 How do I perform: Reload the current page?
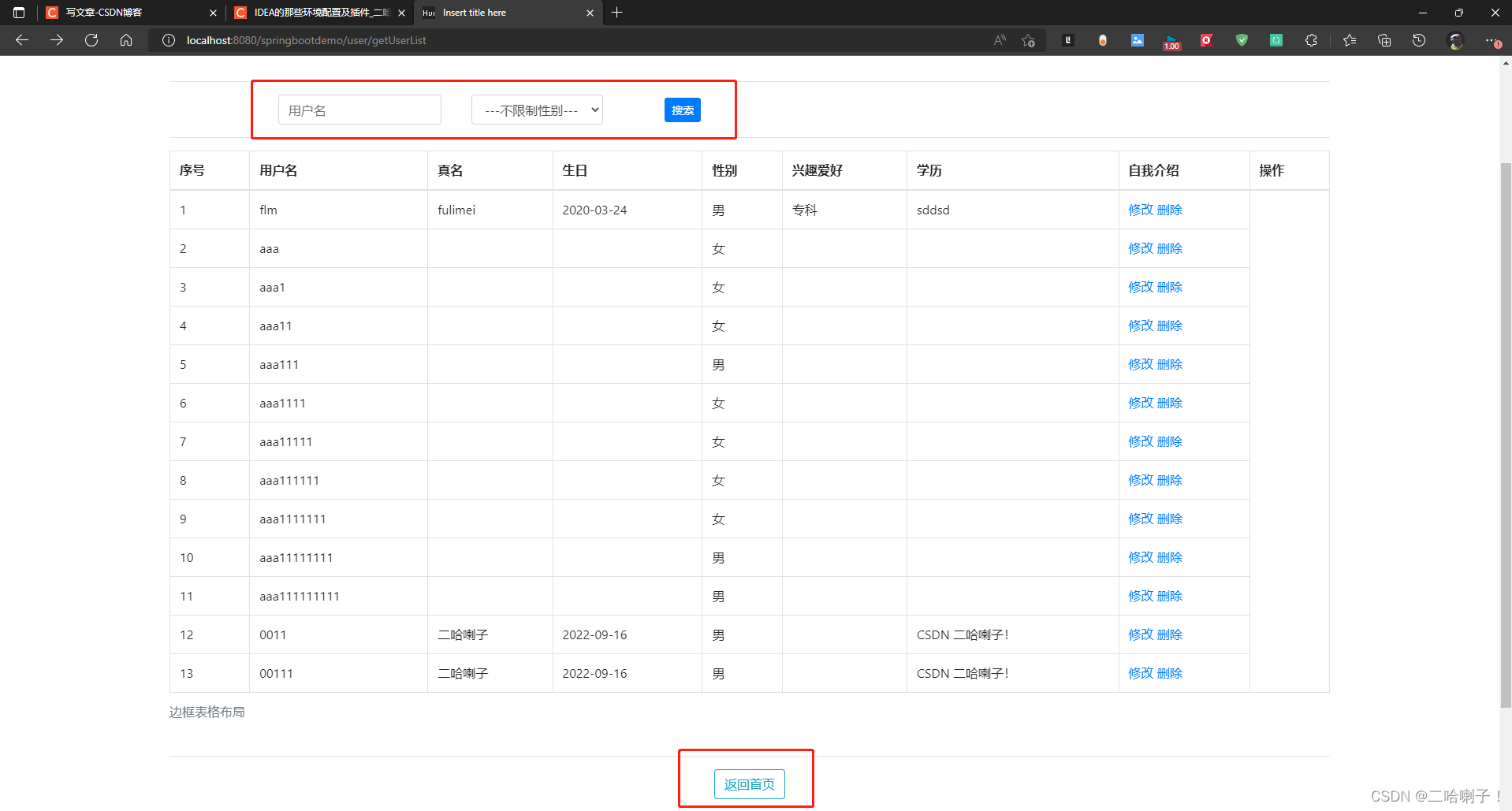coord(91,40)
